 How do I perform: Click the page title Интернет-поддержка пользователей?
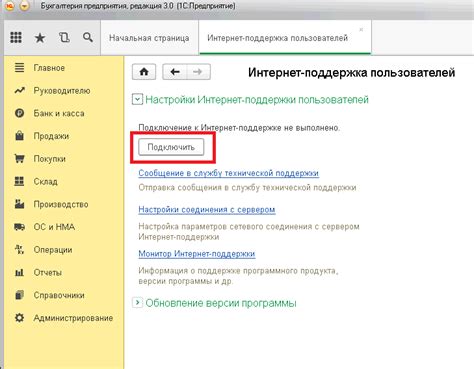[352, 72]
